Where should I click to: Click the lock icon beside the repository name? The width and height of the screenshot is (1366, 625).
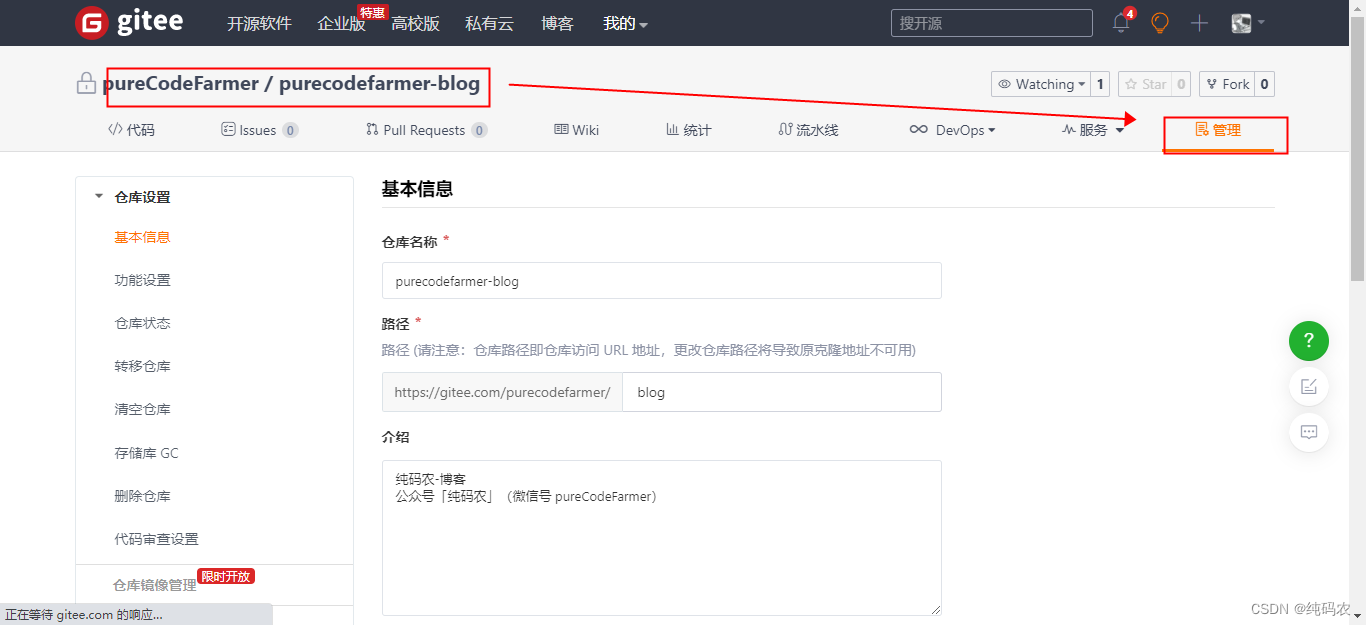(x=86, y=84)
